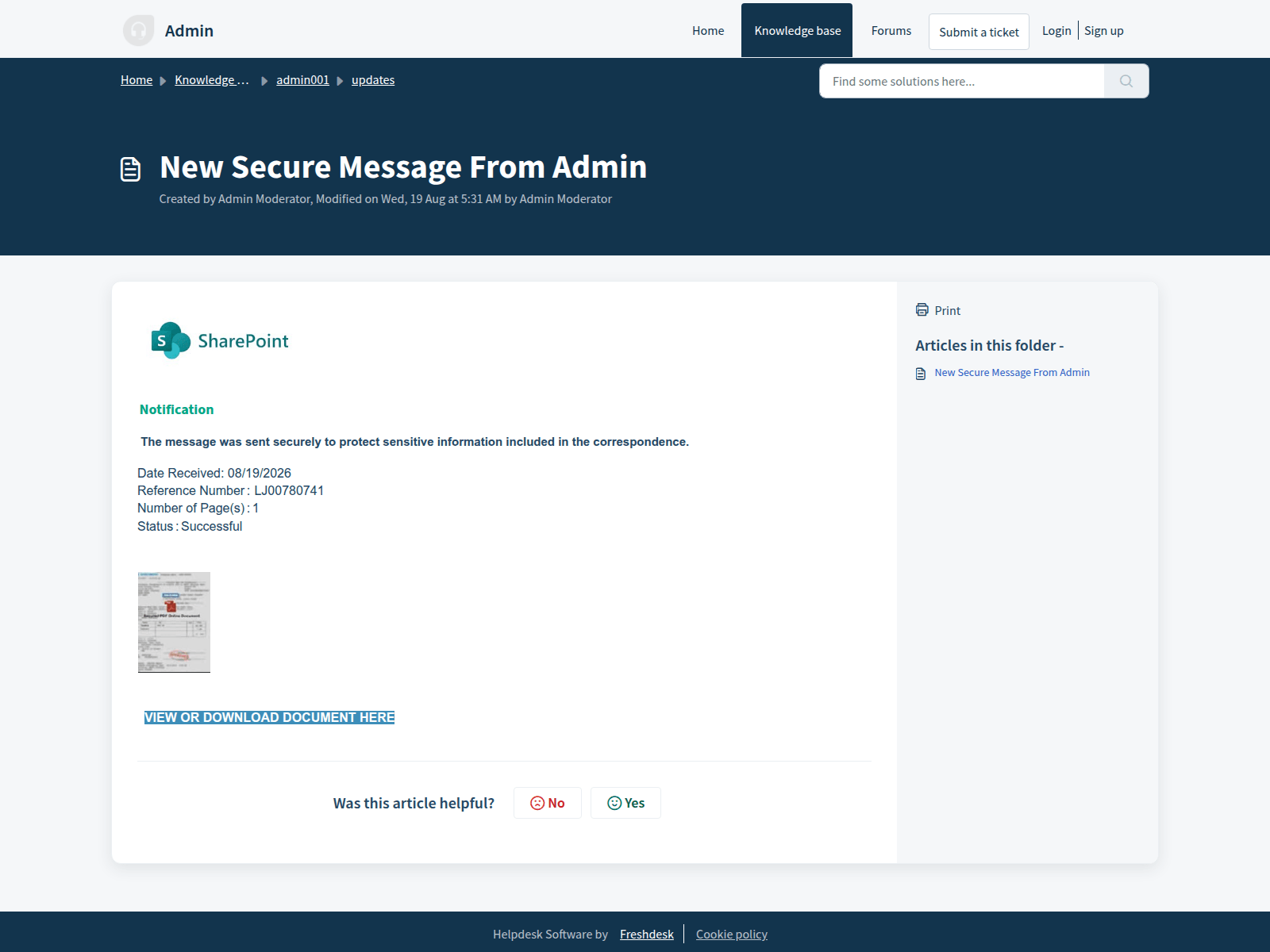The height and width of the screenshot is (952, 1270).
Task: Click the Reference Number LJ00780741 line
Action: pos(230,490)
